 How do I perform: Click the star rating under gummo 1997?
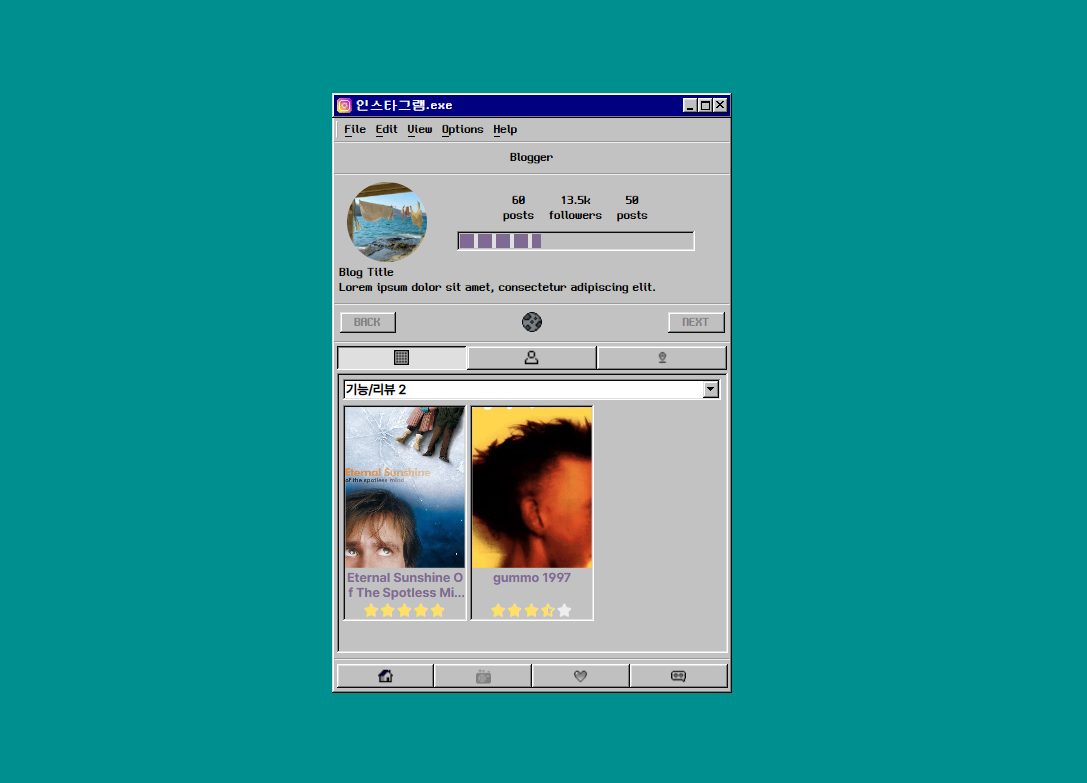click(532, 610)
